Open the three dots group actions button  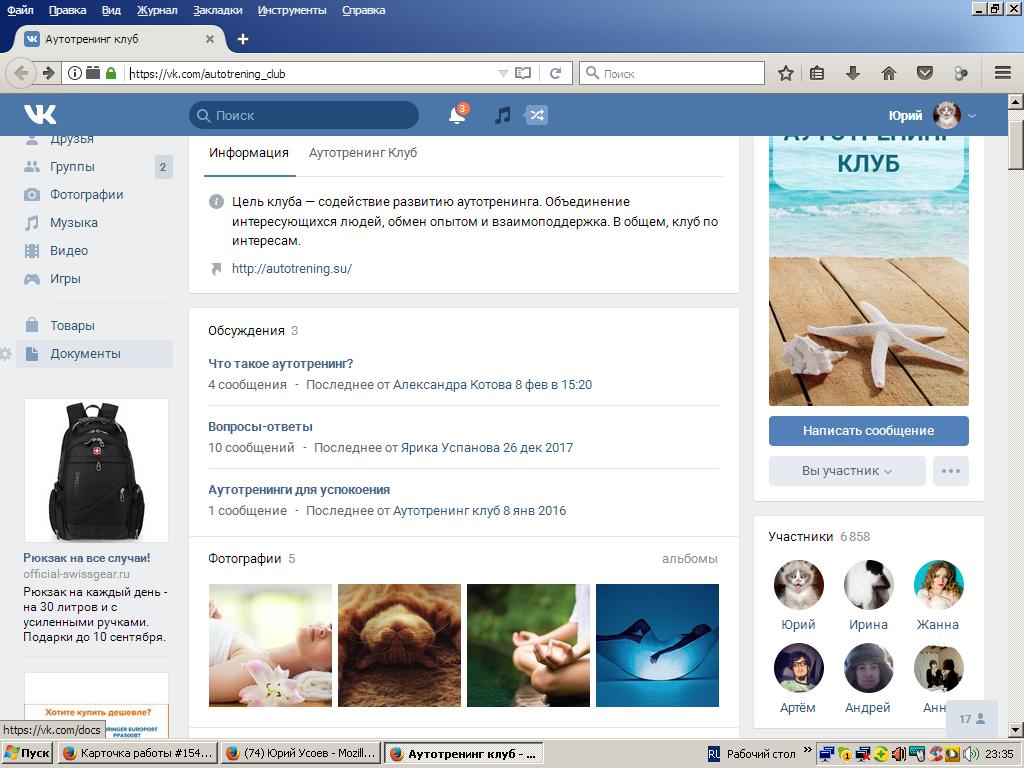951,471
